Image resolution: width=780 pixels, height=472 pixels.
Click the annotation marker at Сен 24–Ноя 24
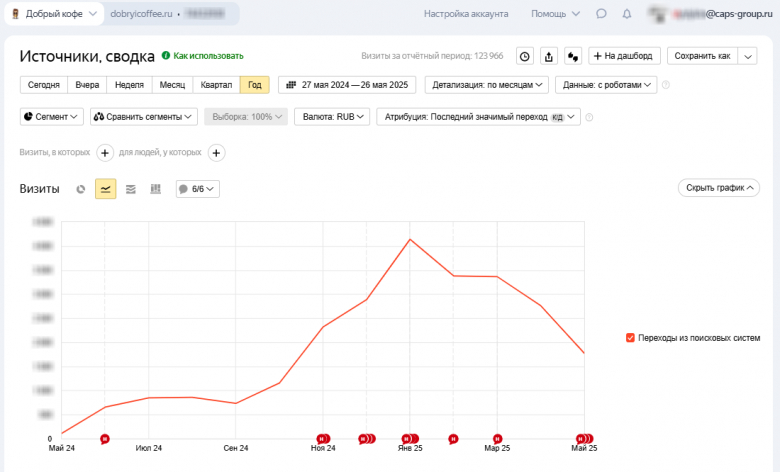click(322, 438)
